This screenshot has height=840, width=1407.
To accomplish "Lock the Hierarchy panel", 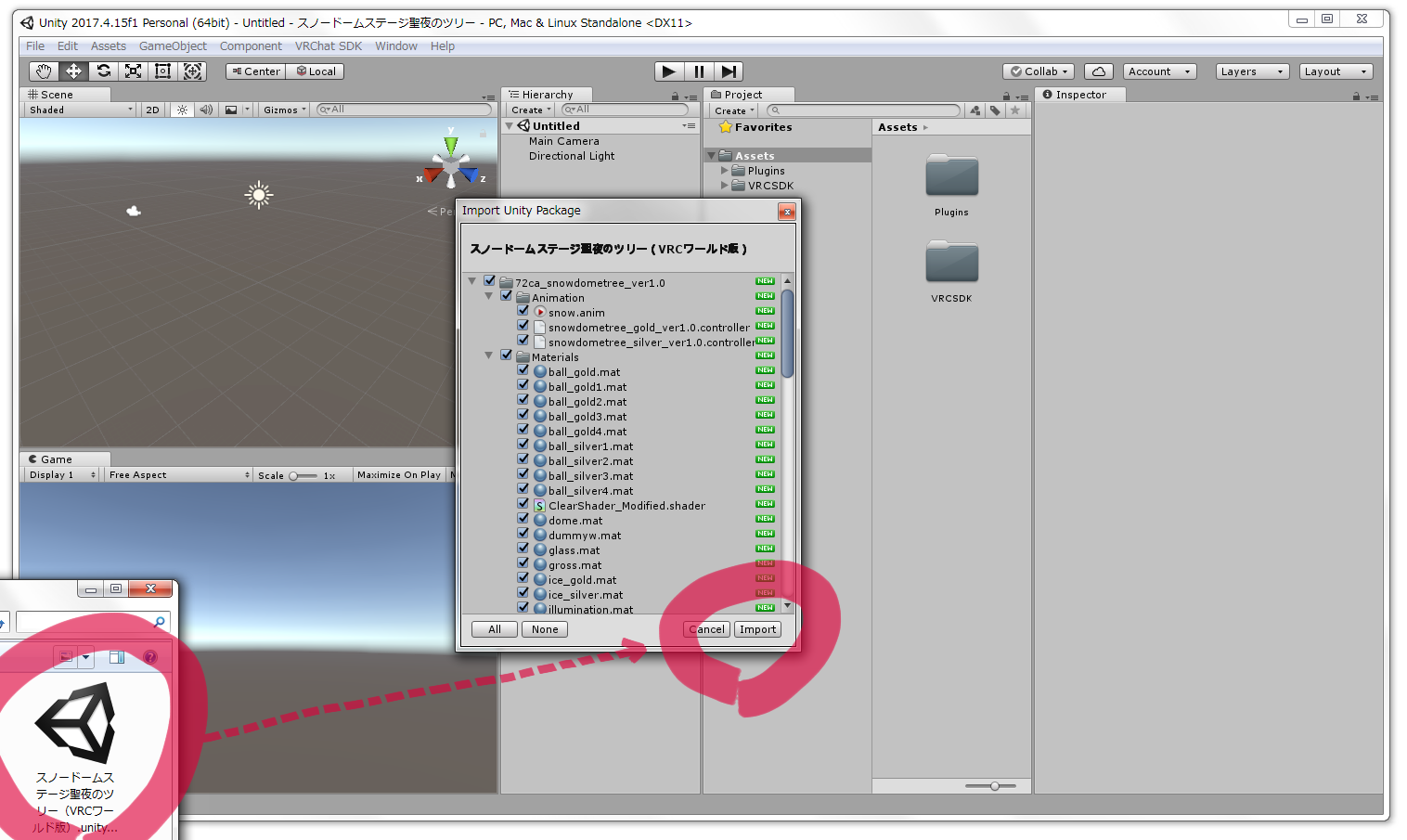I will coord(675,96).
